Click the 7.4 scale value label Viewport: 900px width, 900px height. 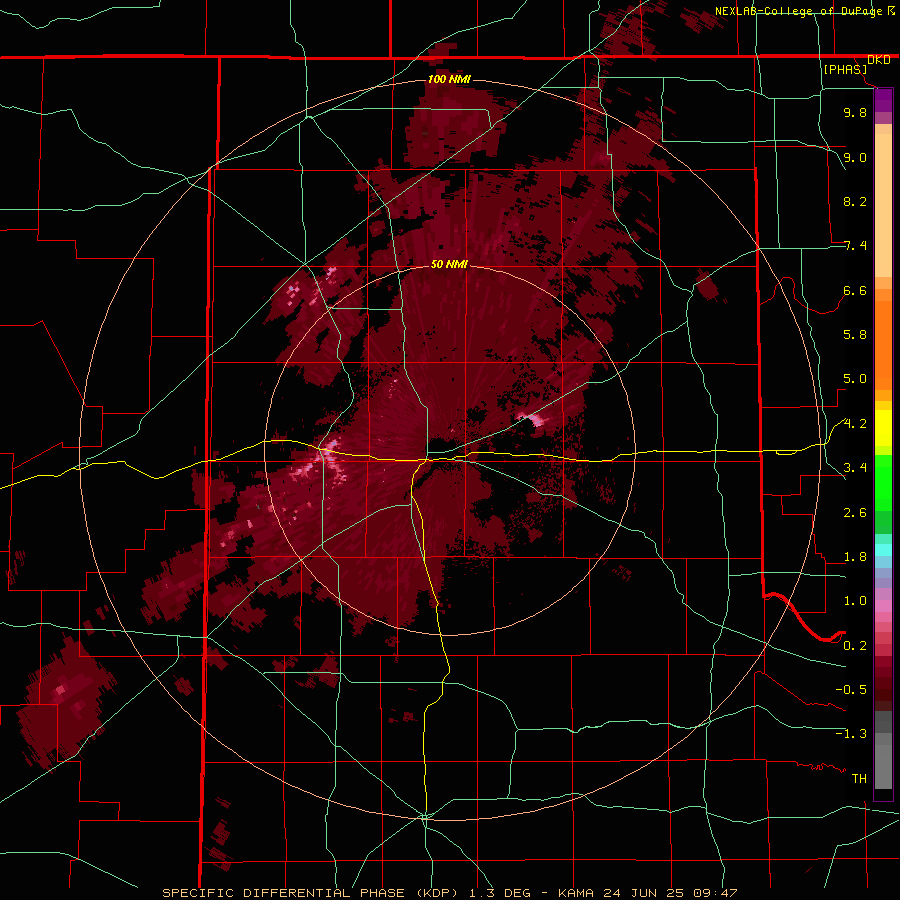855,246
